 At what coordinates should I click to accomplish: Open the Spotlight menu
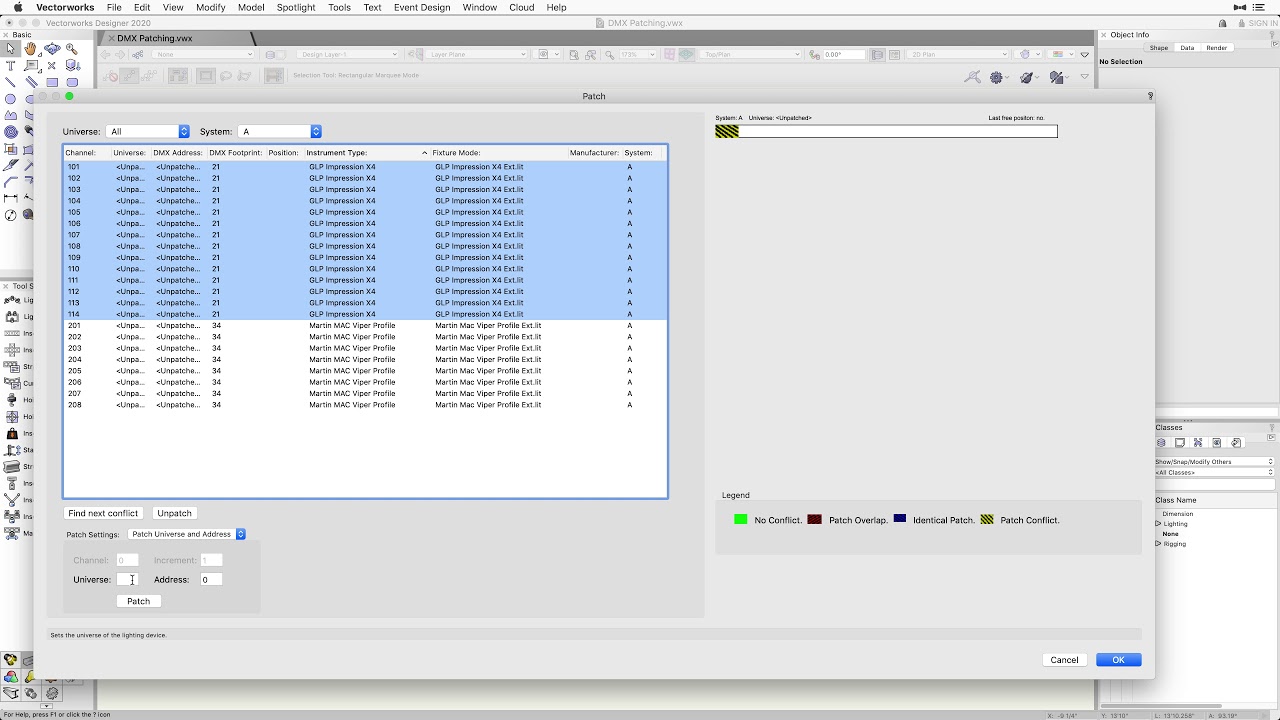(296, 7)
